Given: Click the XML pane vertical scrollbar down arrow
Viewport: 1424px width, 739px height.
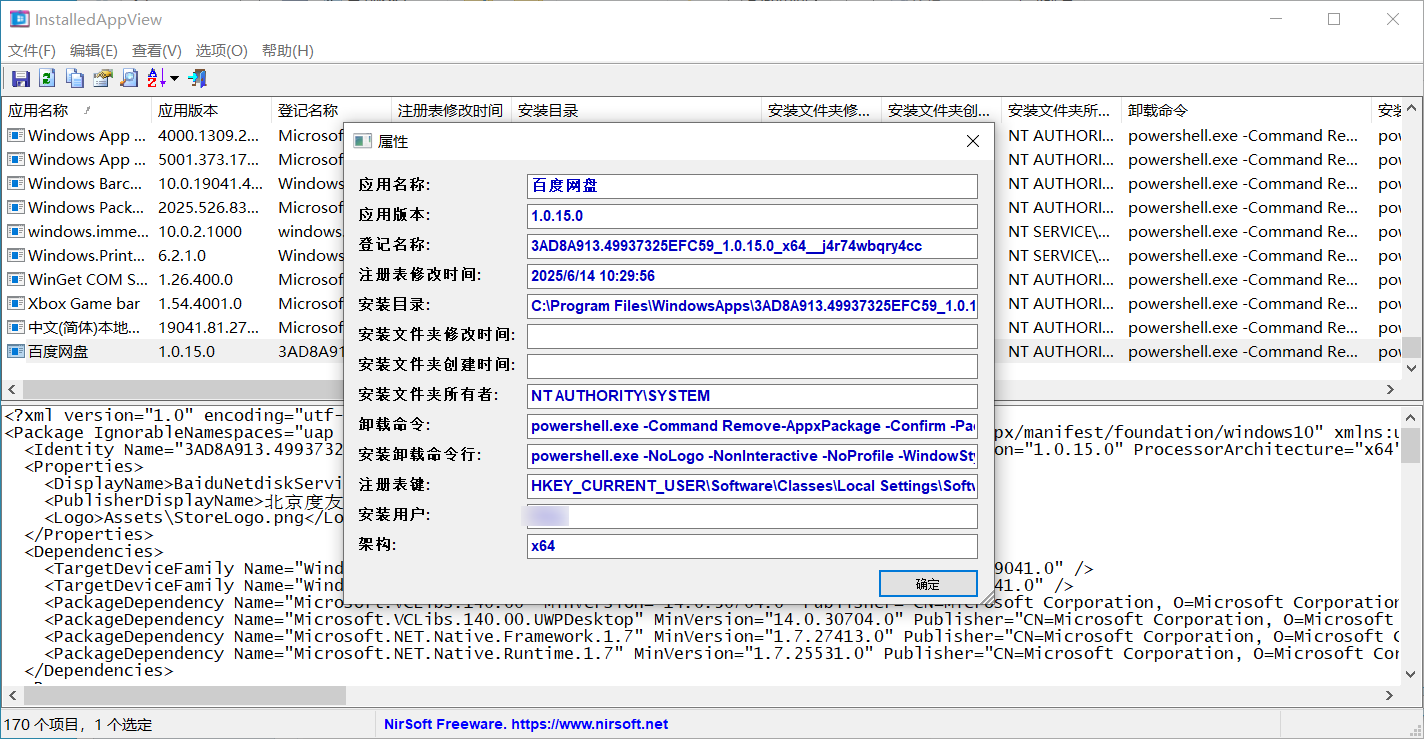Looking at the screenshot, I should 1411,677.
